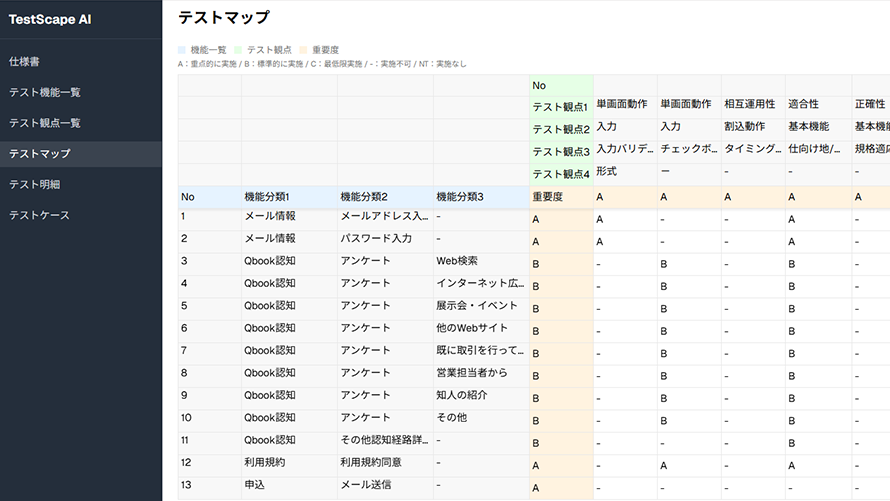
Task: Click the 既に取引を行って… cell
Action: click(480, 351)
